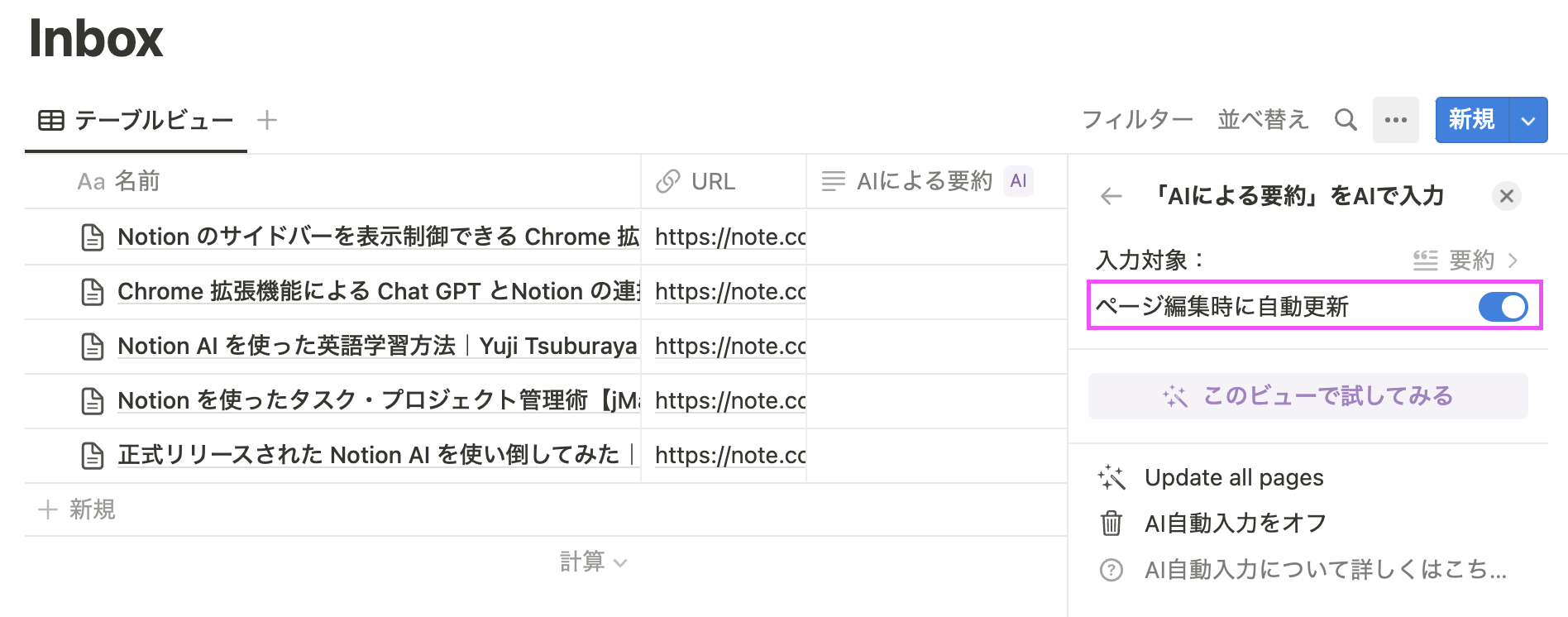Expand the 入力対象 要約 chevron
Screen dimensions: 1568x617
1513,261
